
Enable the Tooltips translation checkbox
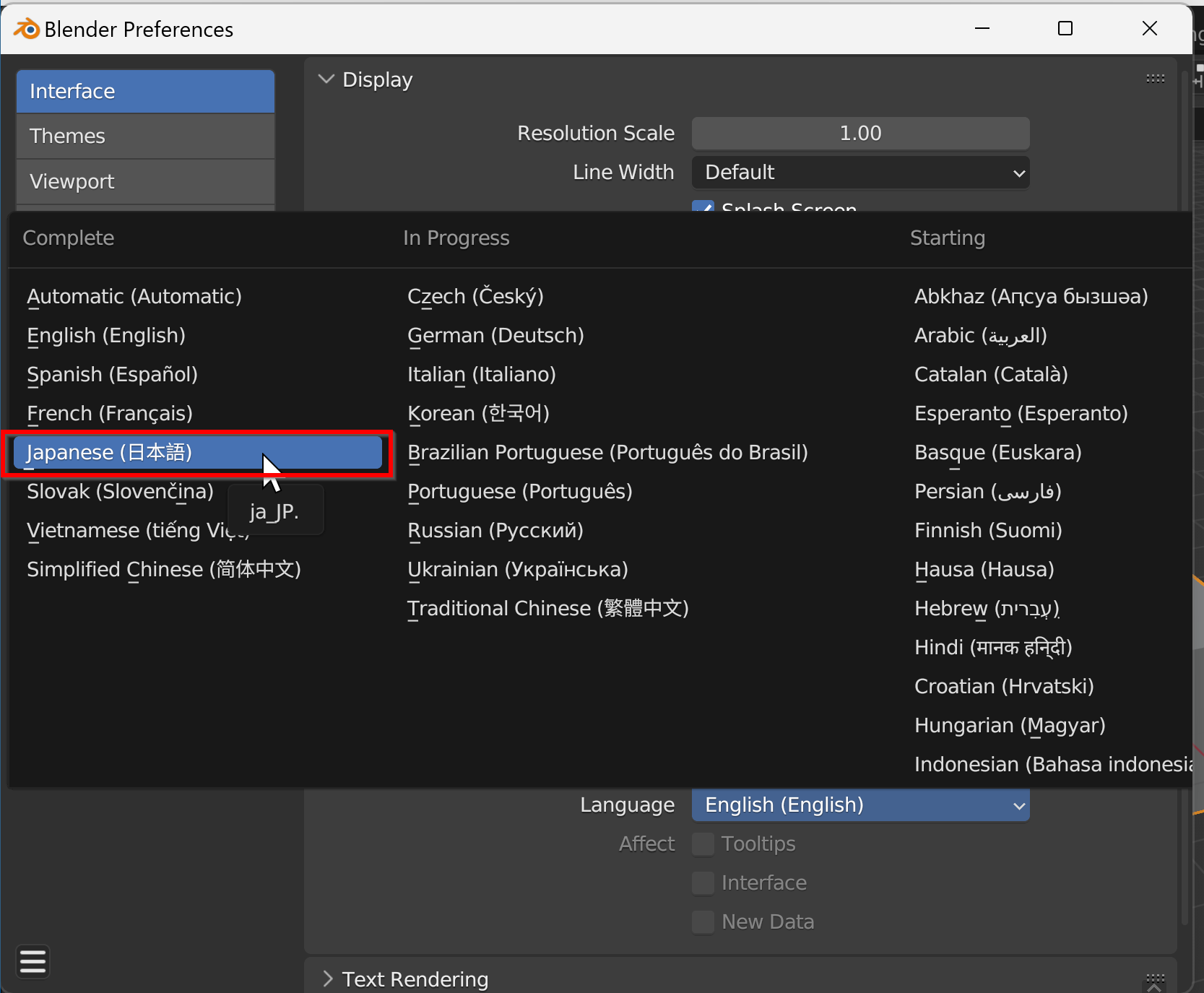(x=703, y=844)
